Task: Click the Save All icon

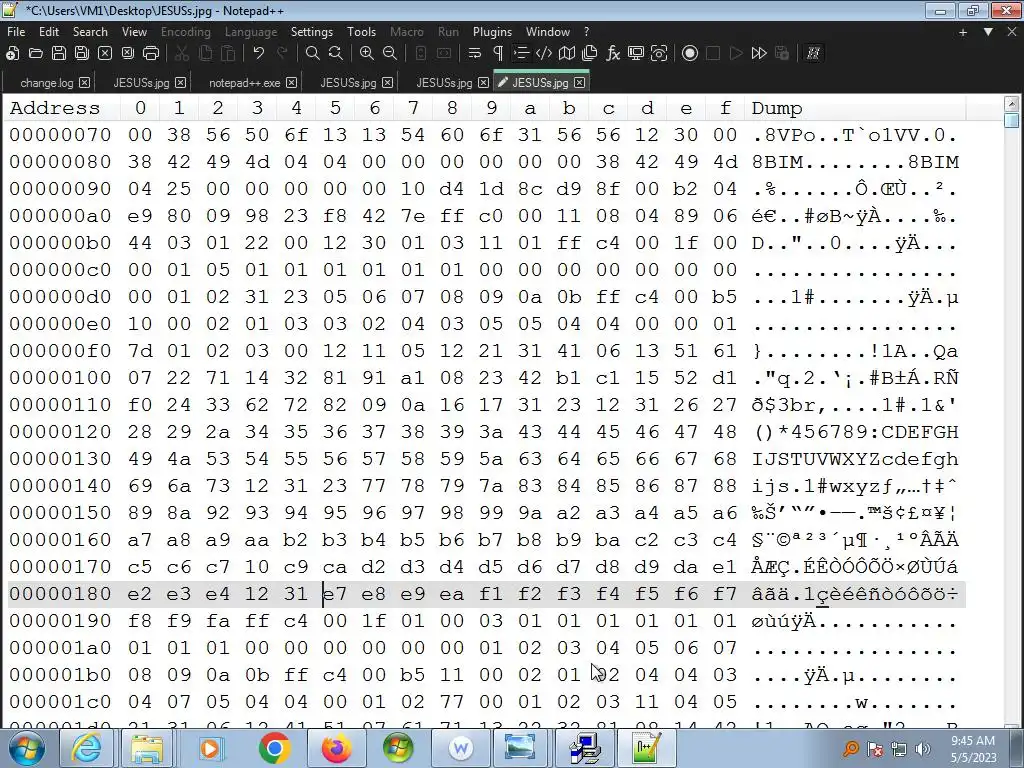Action: click(x=82, y=54)
